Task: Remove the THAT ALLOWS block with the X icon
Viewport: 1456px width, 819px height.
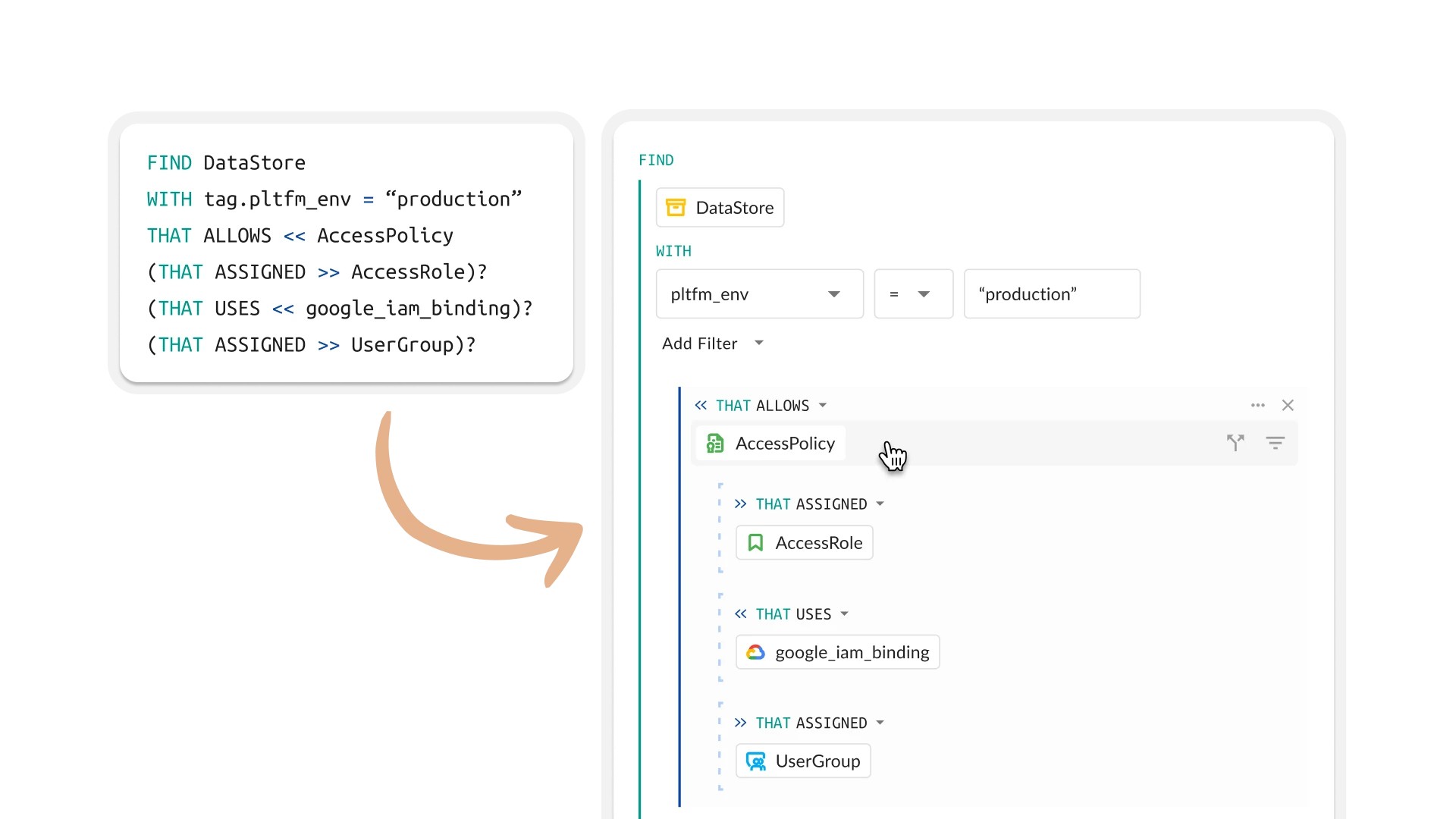Action: [1288, 406]
